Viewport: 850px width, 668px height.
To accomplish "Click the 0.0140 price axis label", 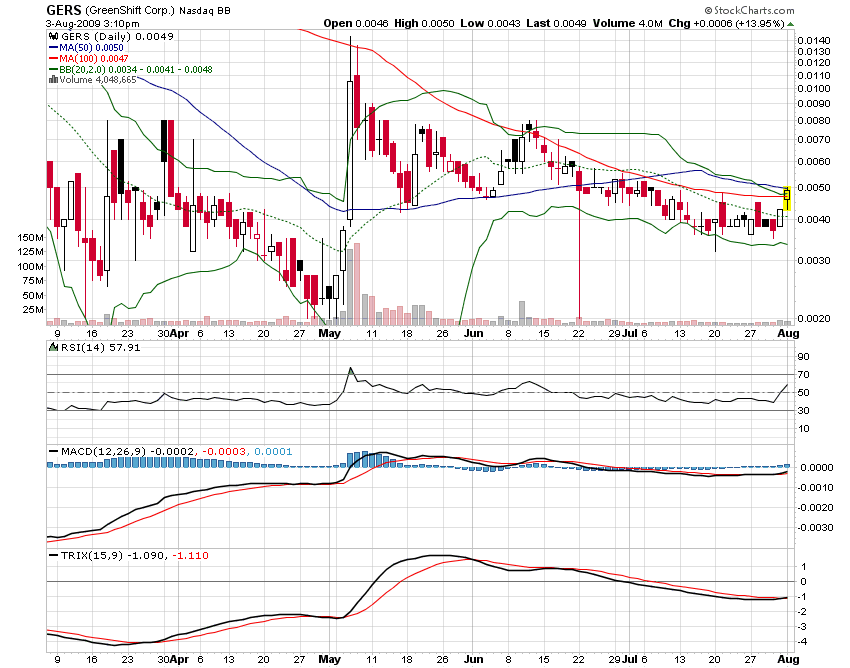I will [x=814, y=41].
